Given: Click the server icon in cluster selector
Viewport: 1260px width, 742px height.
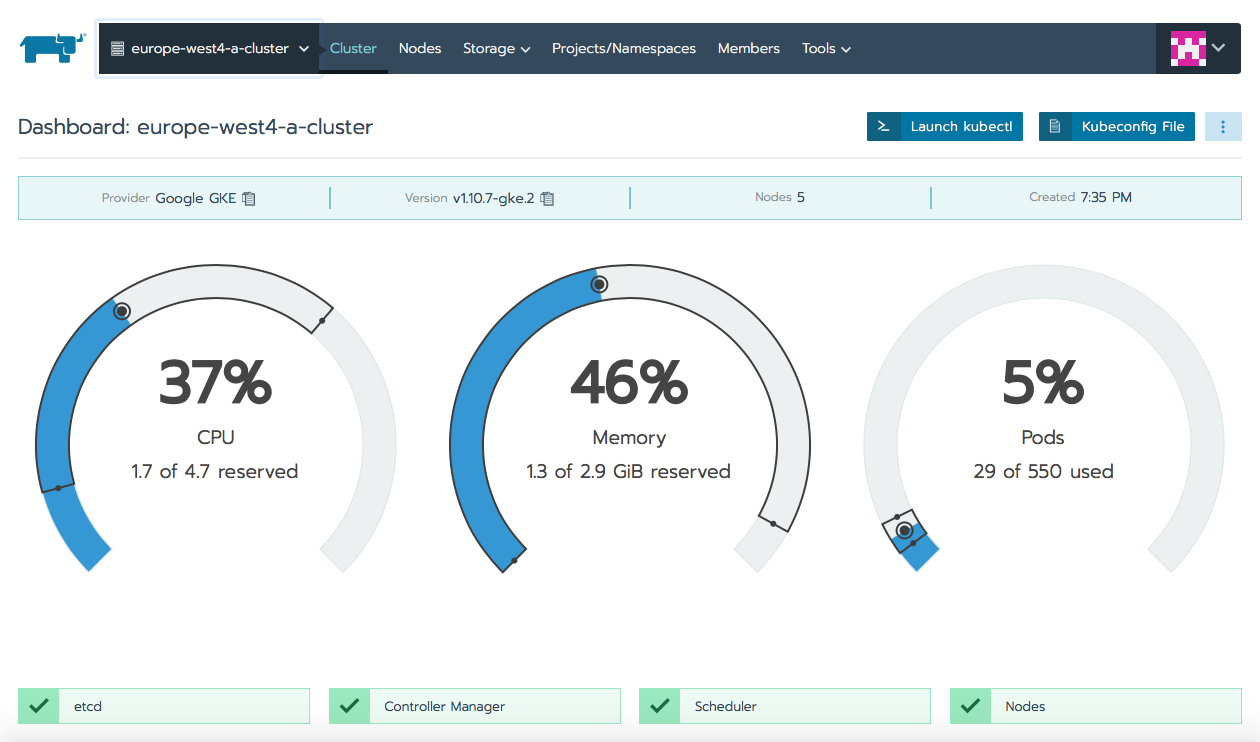Looking at the screenshot, I should coord(117,48).
